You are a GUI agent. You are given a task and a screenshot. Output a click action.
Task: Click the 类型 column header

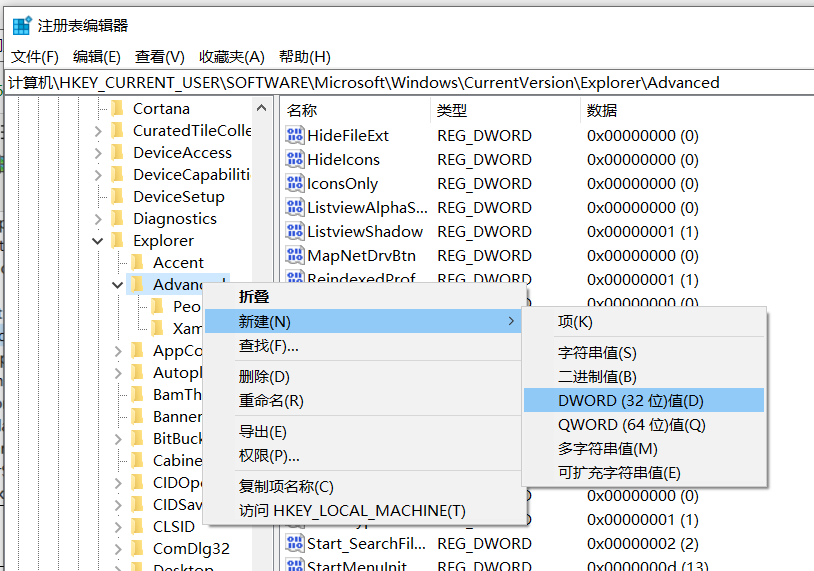[x=505, y=110]
